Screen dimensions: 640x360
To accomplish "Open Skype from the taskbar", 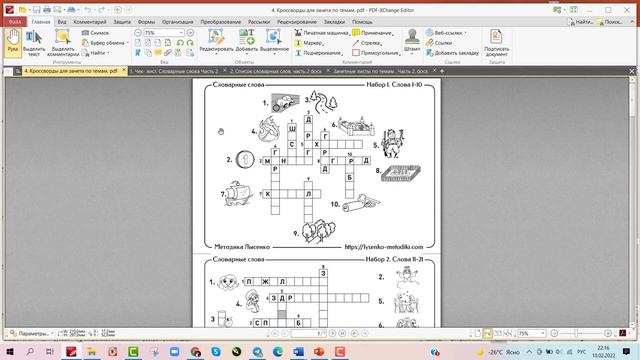I will click(216, 351).
